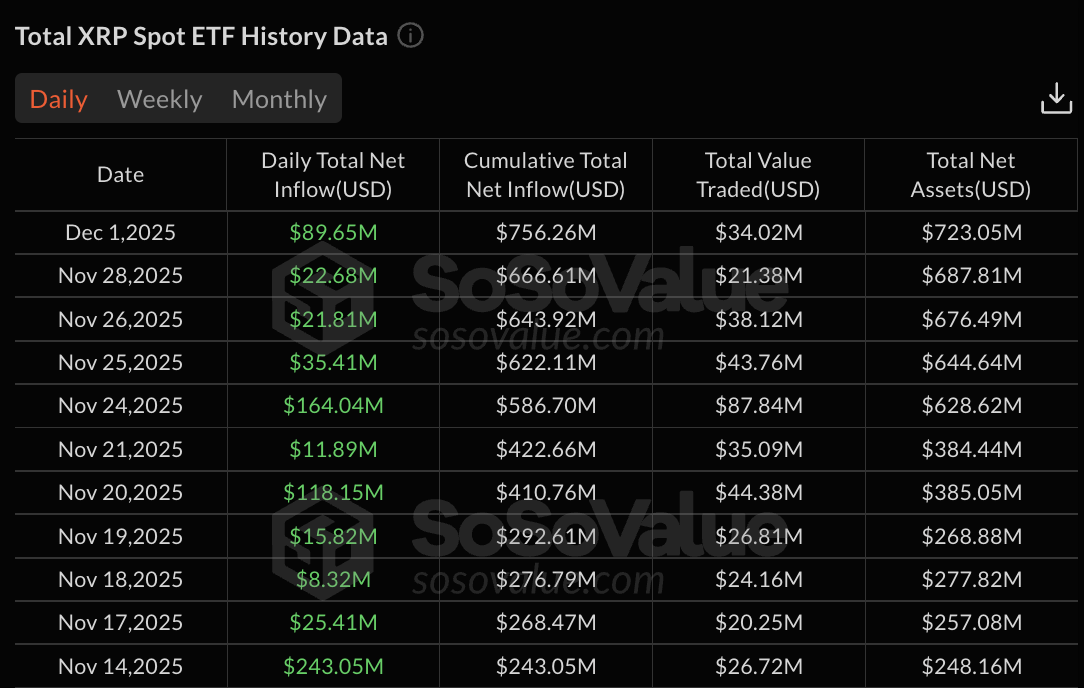Click the $268.47M cumulative inflow cell
This screenshot has width=1084, height=688.
click(545, 622)
